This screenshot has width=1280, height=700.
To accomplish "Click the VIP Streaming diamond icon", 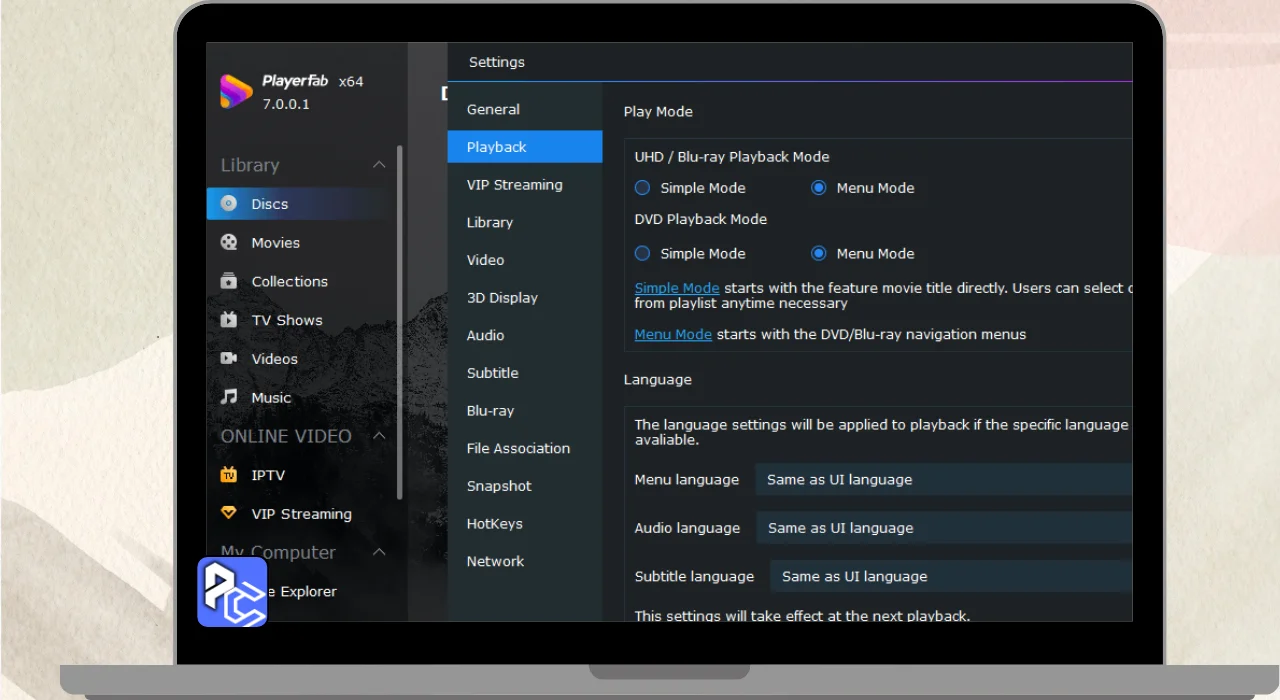I will [x=229, y=513].
